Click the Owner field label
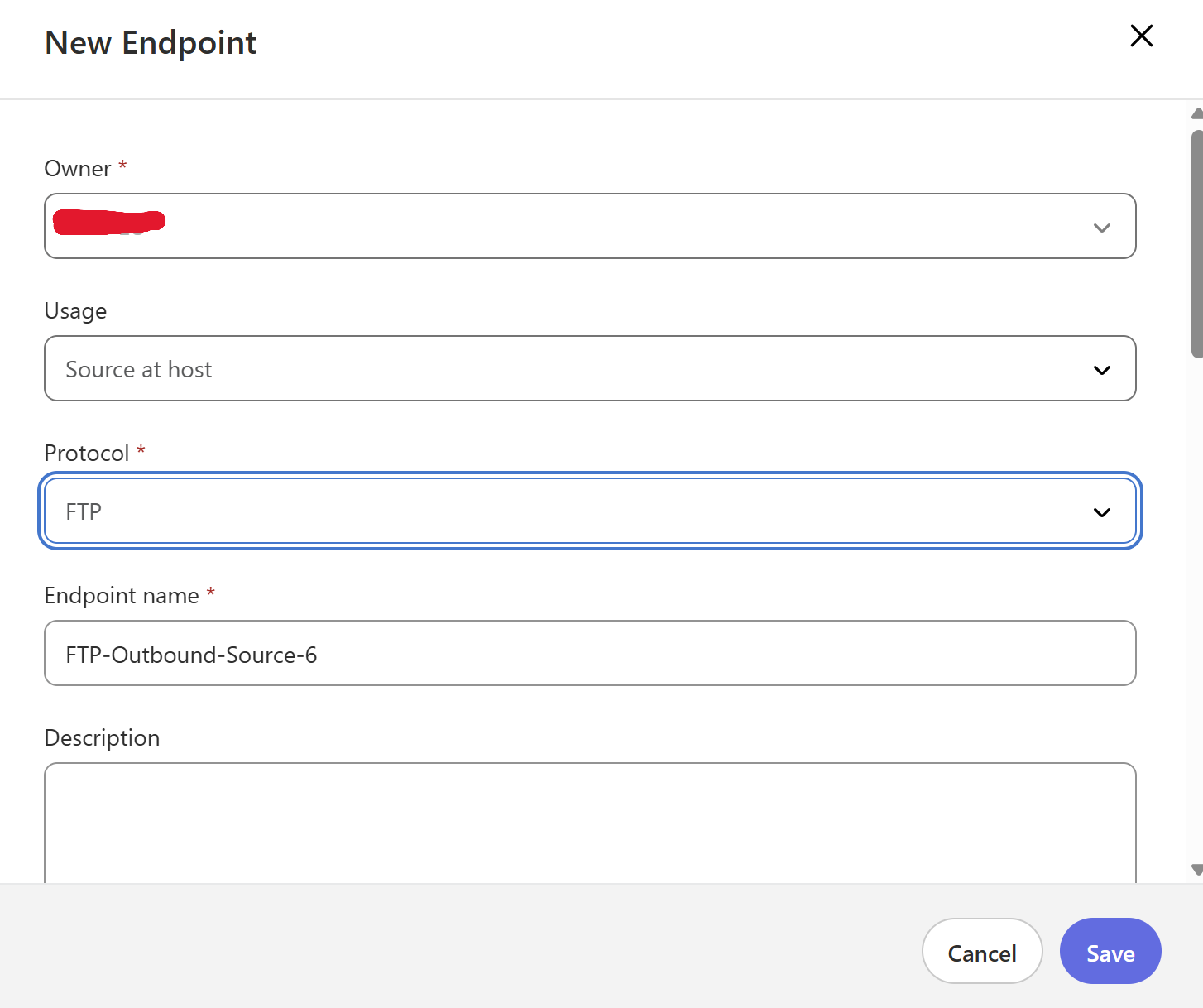The image size is (1203, 1008). tap(78, 168)
